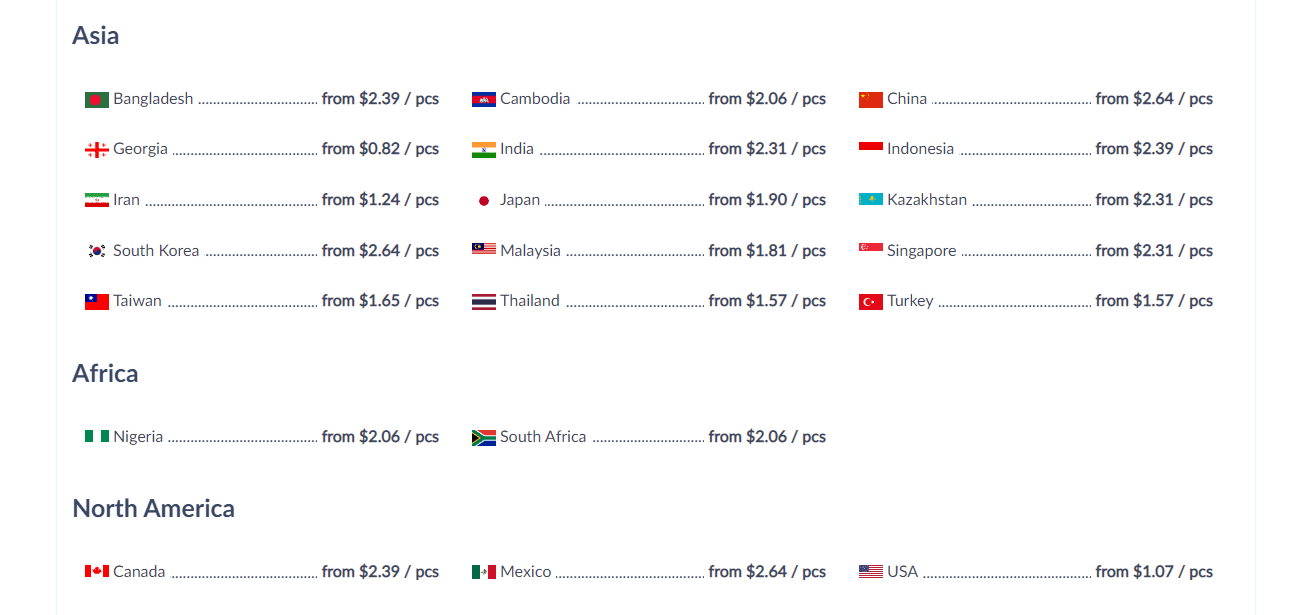Open the Indonesia country link
The image size is (1316, 615).
[x=920, y=149]
